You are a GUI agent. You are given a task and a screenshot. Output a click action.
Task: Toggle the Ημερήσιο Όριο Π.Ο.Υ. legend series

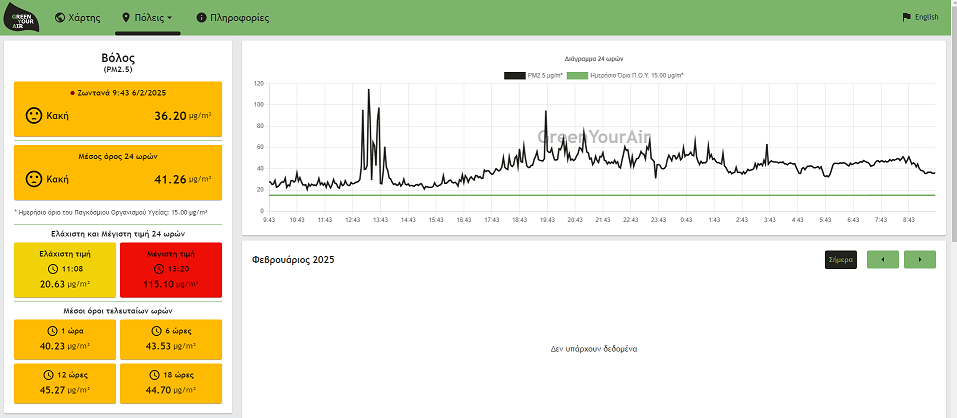tap(626, 76)
